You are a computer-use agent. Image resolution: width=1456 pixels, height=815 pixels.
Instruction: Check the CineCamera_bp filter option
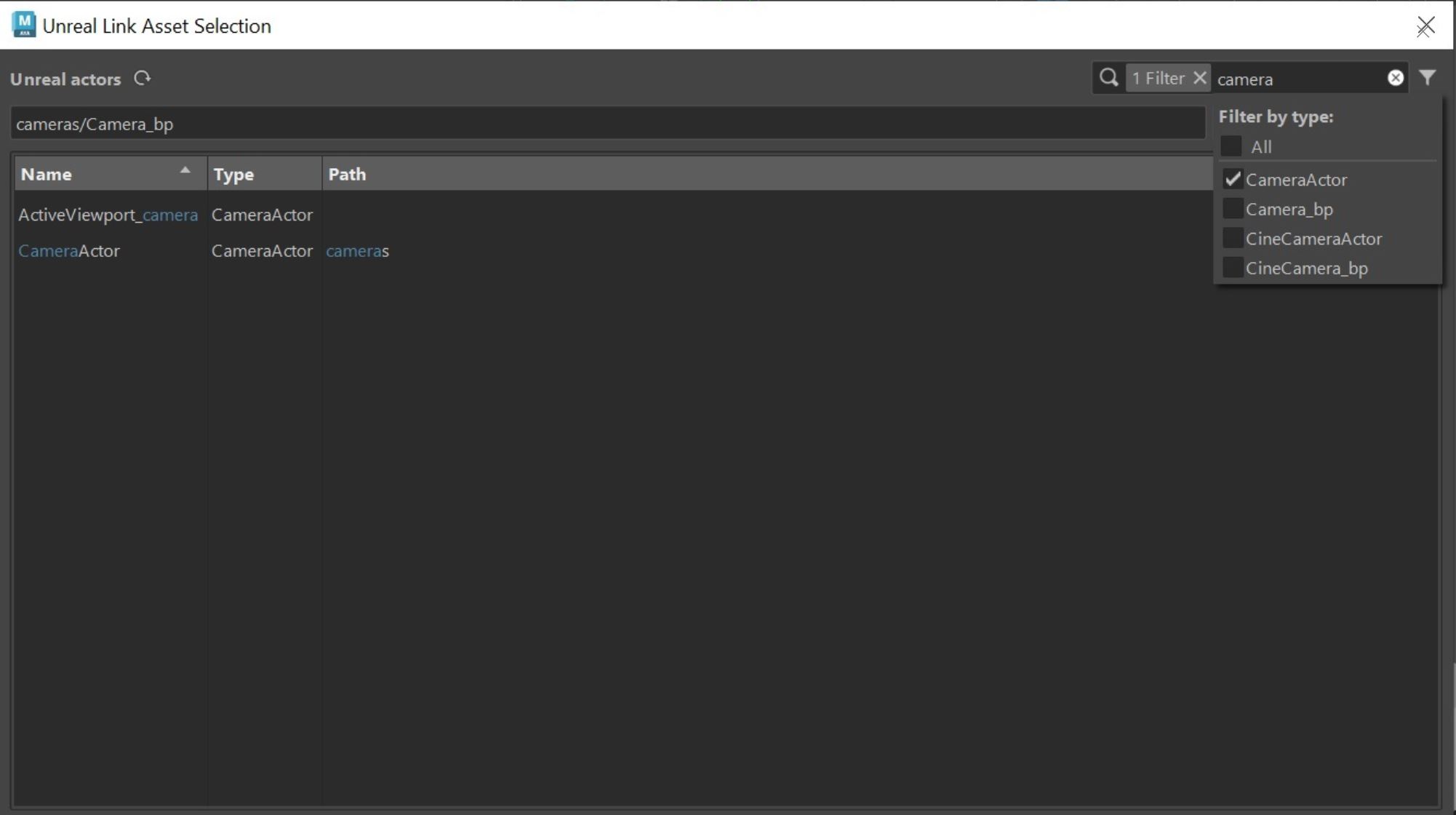click(x=1233, y=268)
